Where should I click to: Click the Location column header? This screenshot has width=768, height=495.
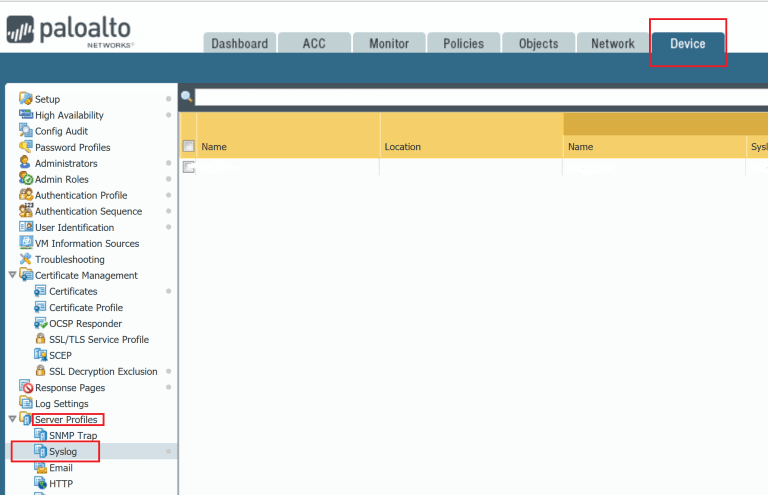[403, 147]
